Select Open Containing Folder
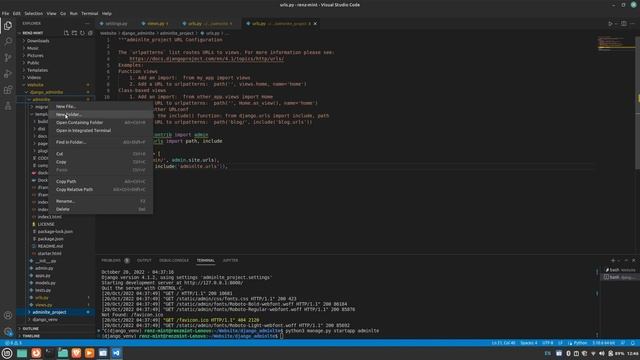Image resolution: width=640 pixels, height=360 pixels. (x=100, y=122)
